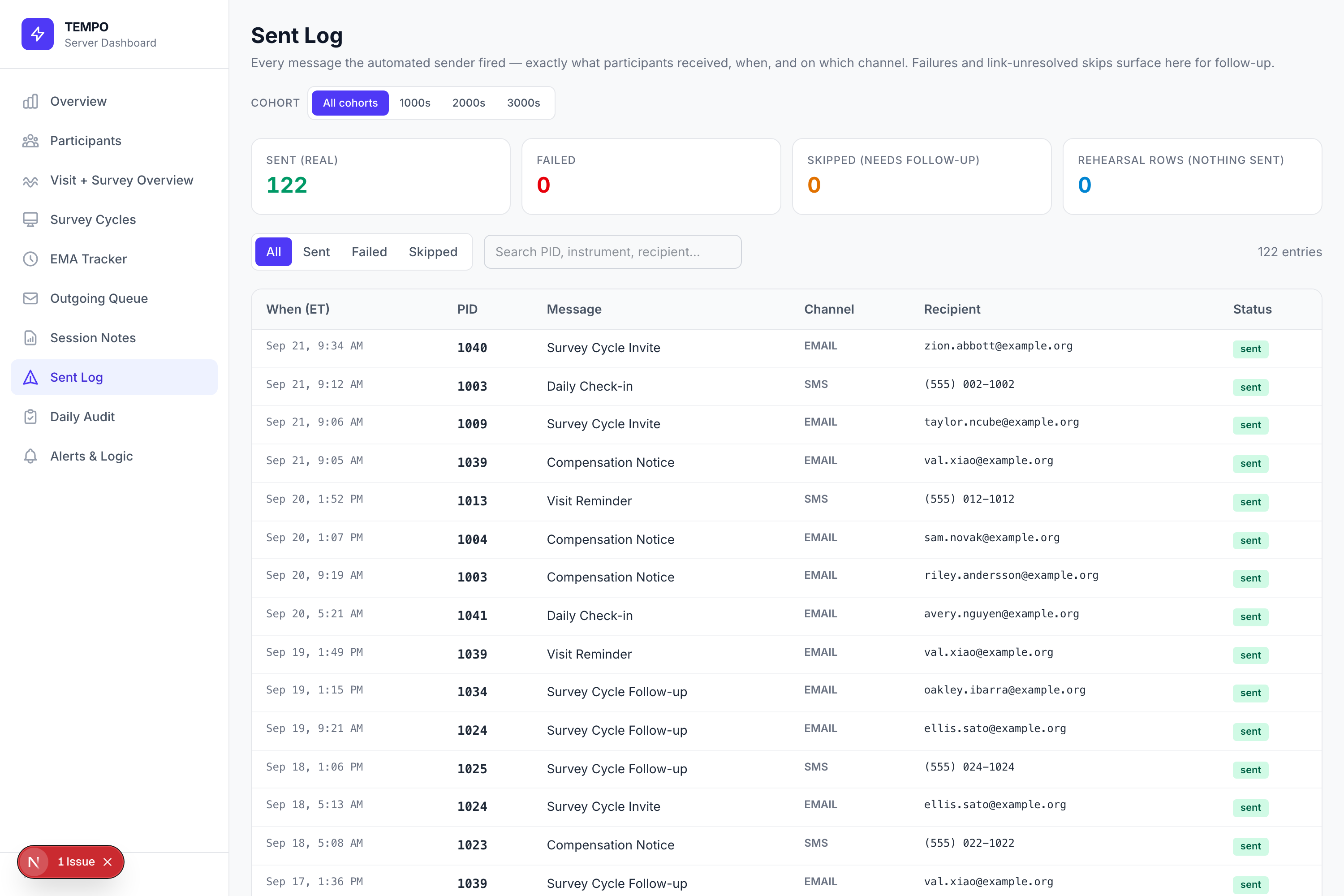This screenshot has height=896, width=1344.
Task: Click the Sep 18, 5:13 AM timestamp
Action: point(314,805)
